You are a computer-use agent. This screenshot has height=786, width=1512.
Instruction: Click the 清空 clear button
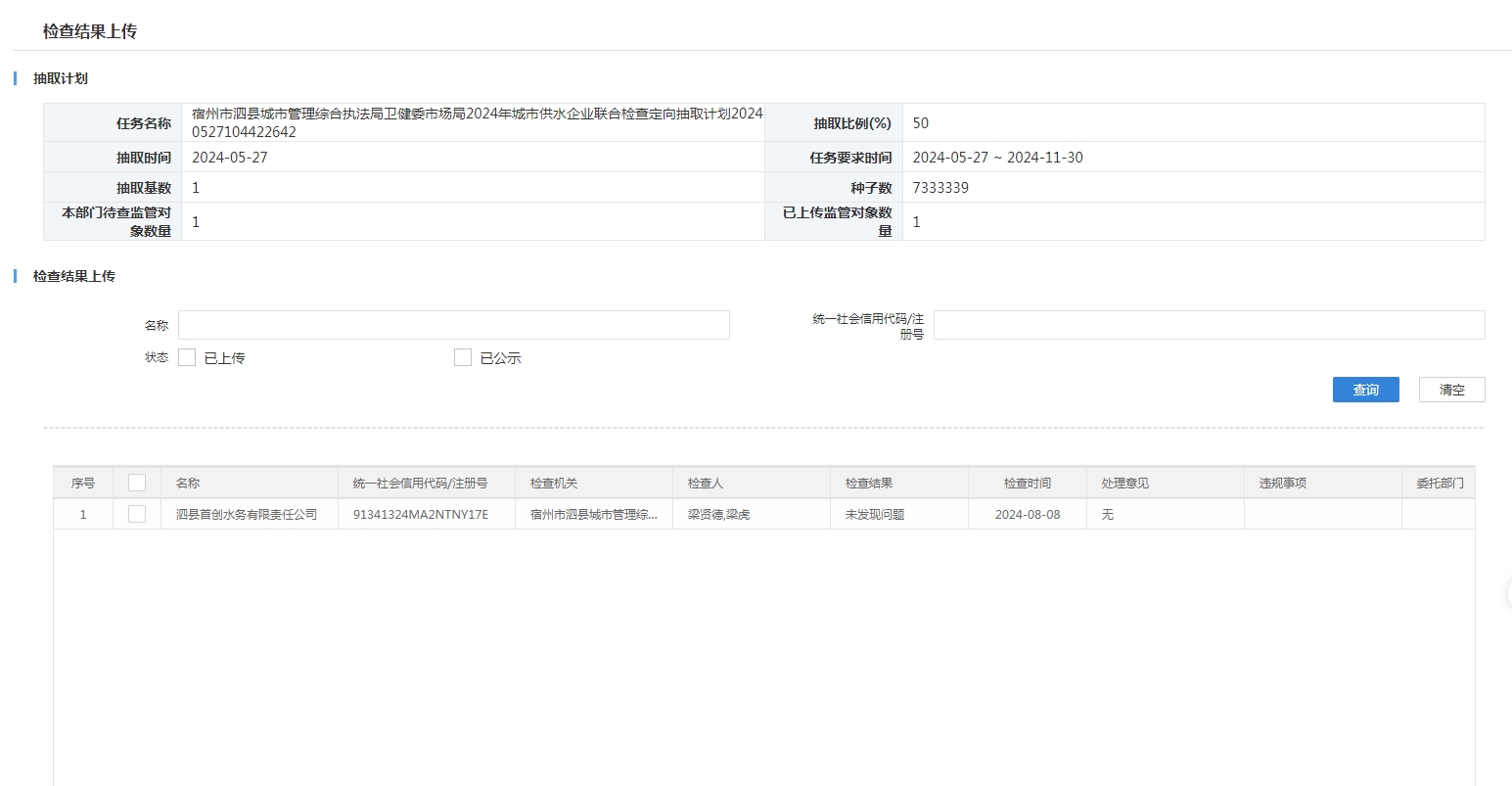1451,390
